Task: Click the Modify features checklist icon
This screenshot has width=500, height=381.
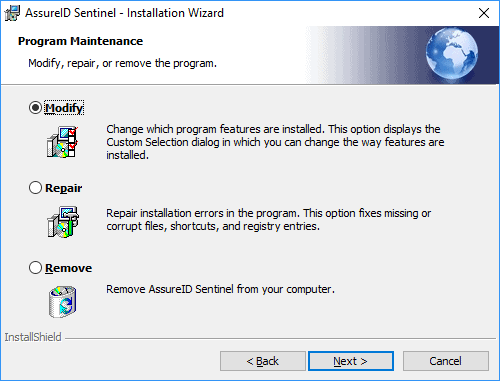Action: 62,142
